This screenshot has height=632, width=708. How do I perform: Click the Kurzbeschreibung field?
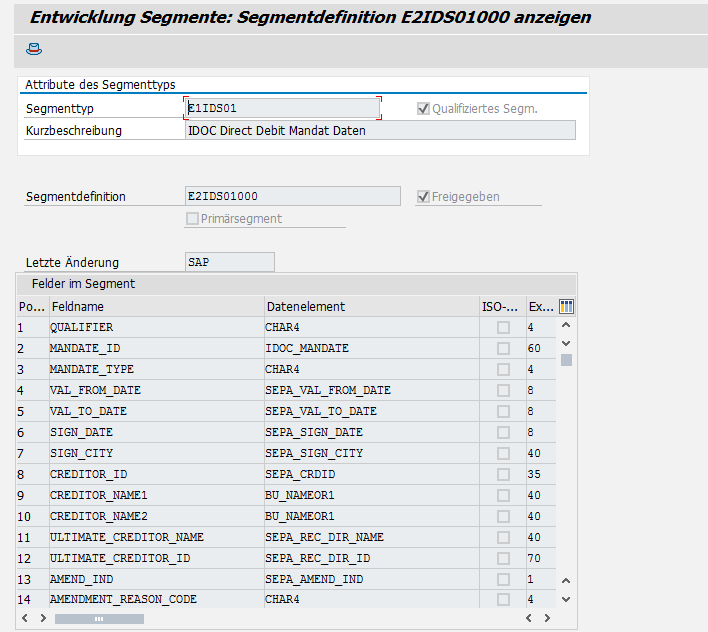pos(380,130)
